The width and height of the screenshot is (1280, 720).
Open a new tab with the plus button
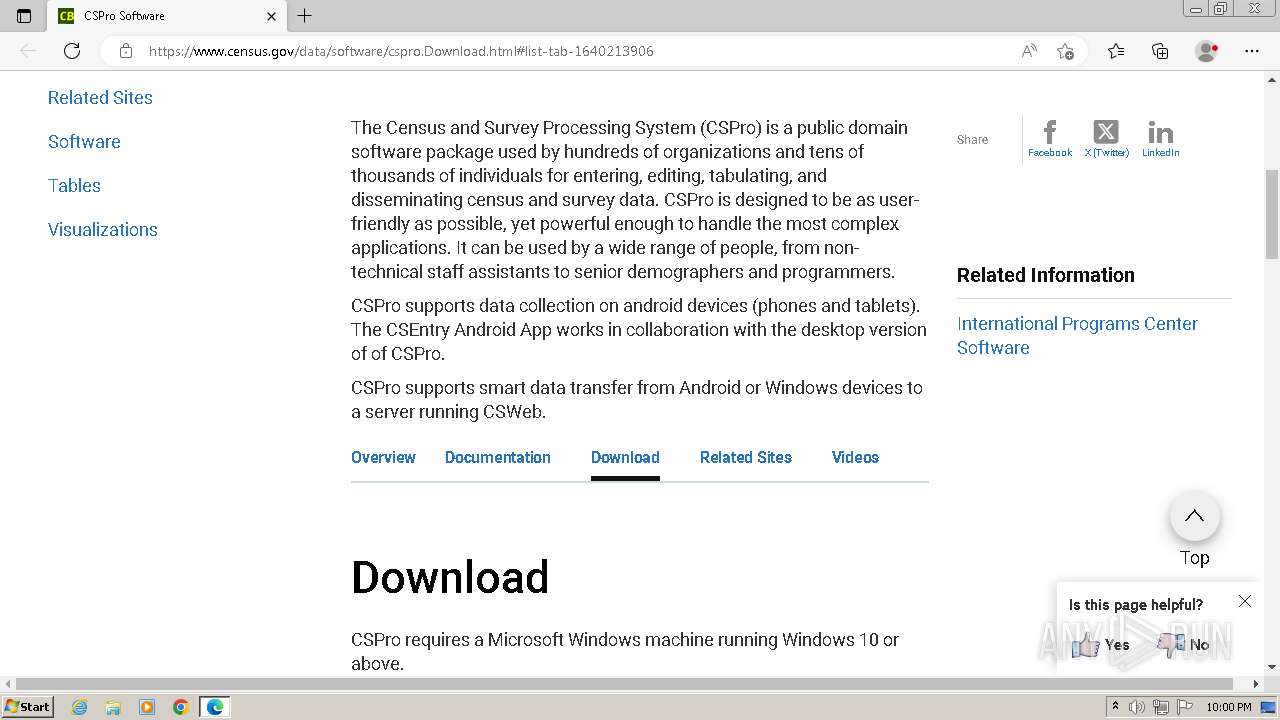[305, 15]
